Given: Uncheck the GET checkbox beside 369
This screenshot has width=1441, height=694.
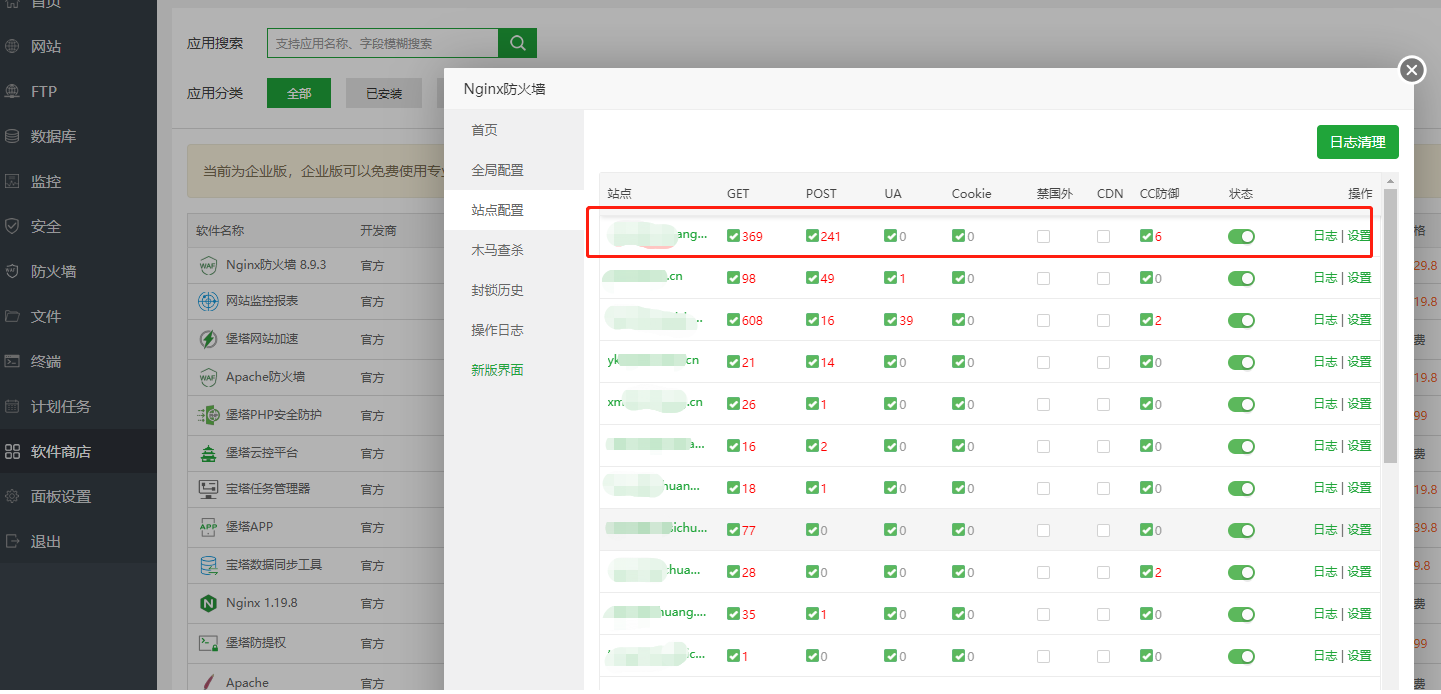Looking at the screenshot, I should pos(733,236).
